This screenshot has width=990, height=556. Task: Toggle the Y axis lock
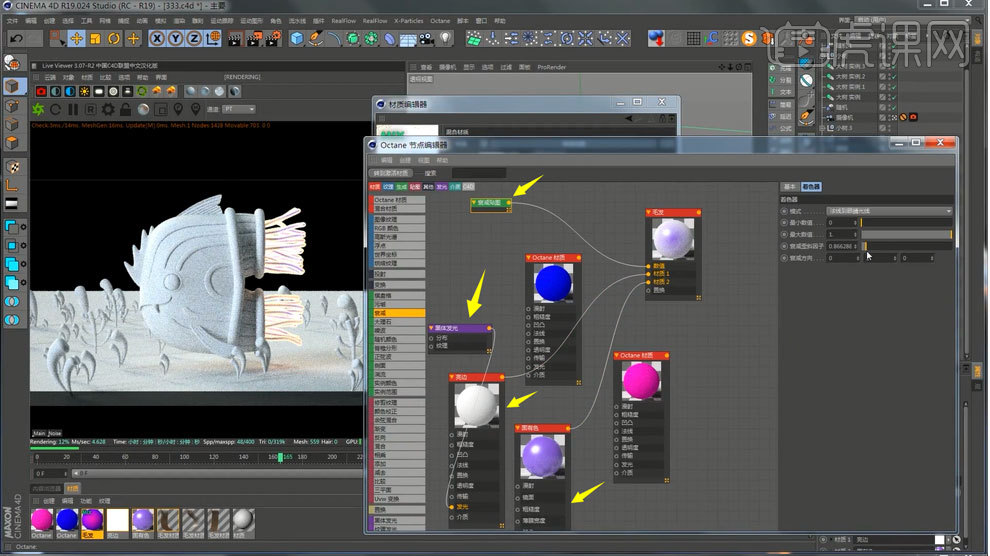pyautogui.click(x=177, y=38)
